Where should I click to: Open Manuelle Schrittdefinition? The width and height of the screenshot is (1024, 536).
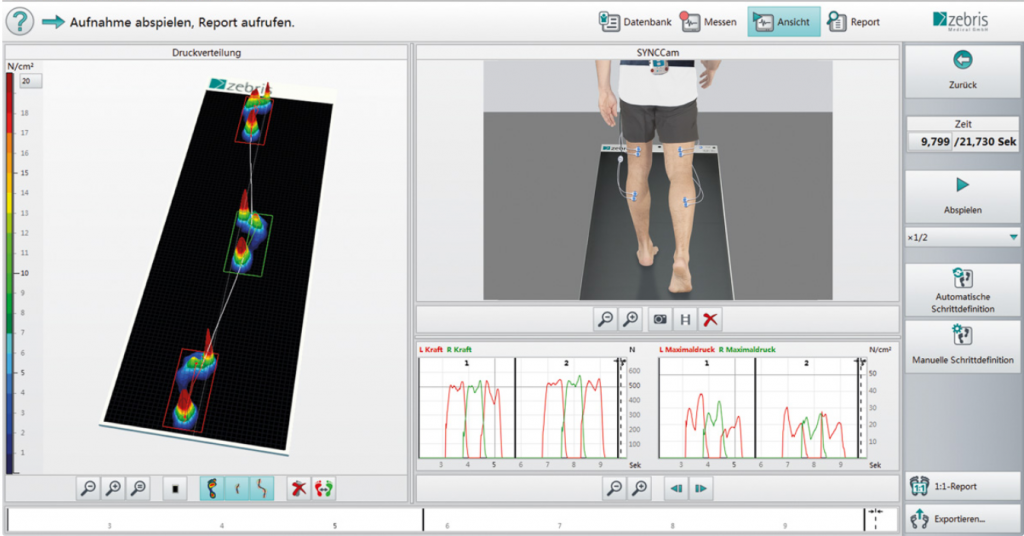pos(963,346)
